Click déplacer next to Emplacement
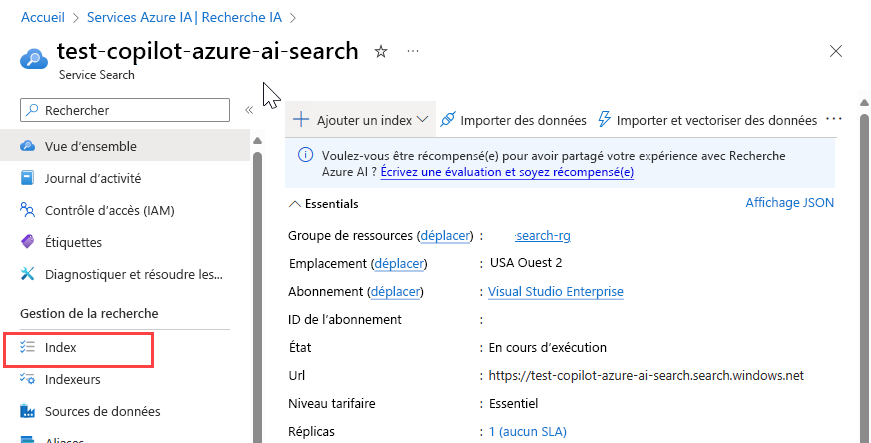The image size is (871, 443). pos(399,264)
